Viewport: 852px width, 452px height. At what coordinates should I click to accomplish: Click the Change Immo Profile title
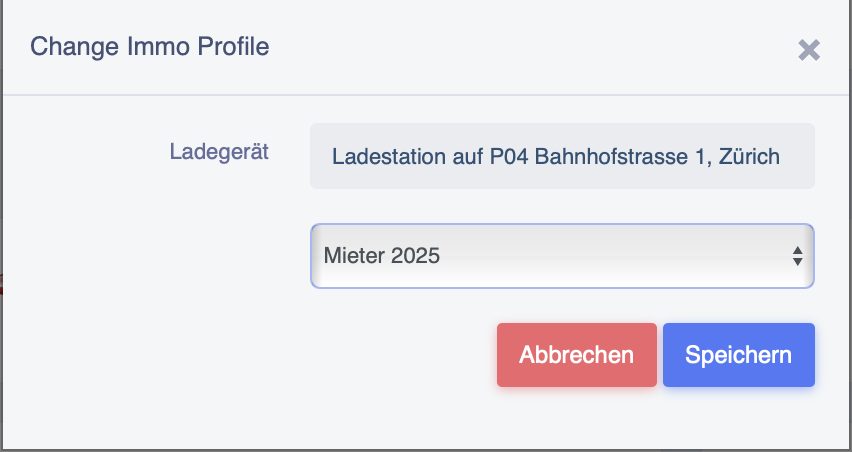point(150,46)
